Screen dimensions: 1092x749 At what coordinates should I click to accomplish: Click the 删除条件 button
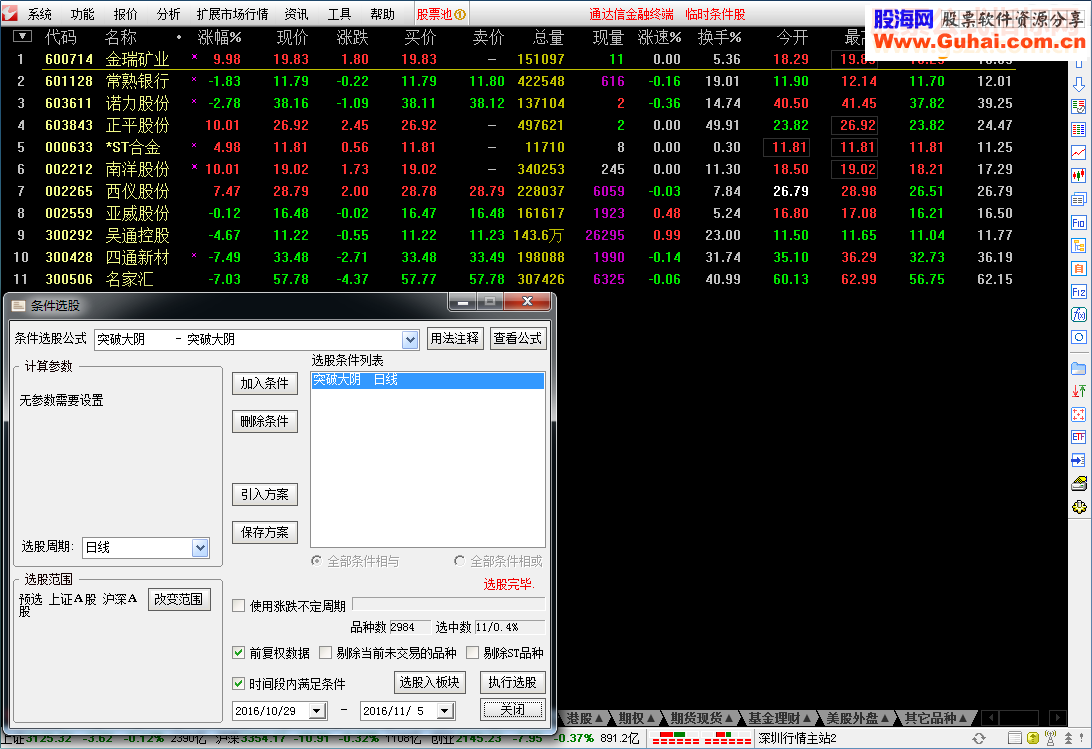pyautogui.click(x=265, y=421)
